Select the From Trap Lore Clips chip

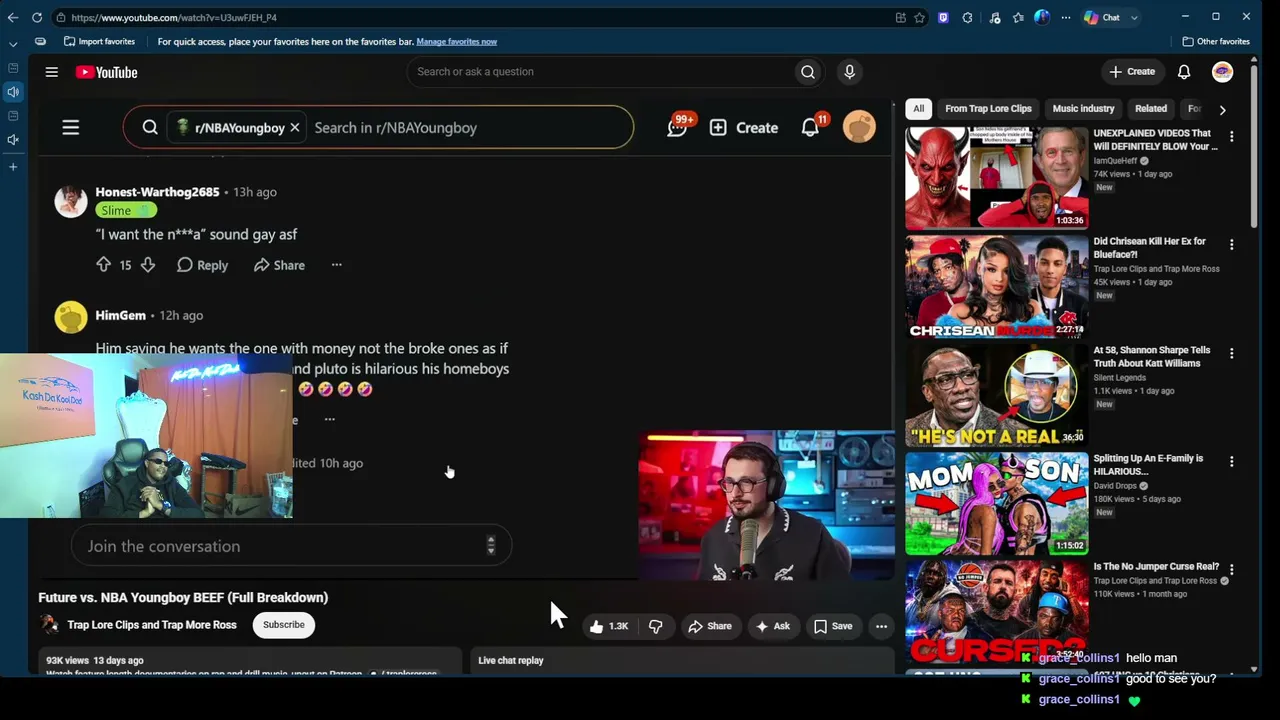point(988,109)
